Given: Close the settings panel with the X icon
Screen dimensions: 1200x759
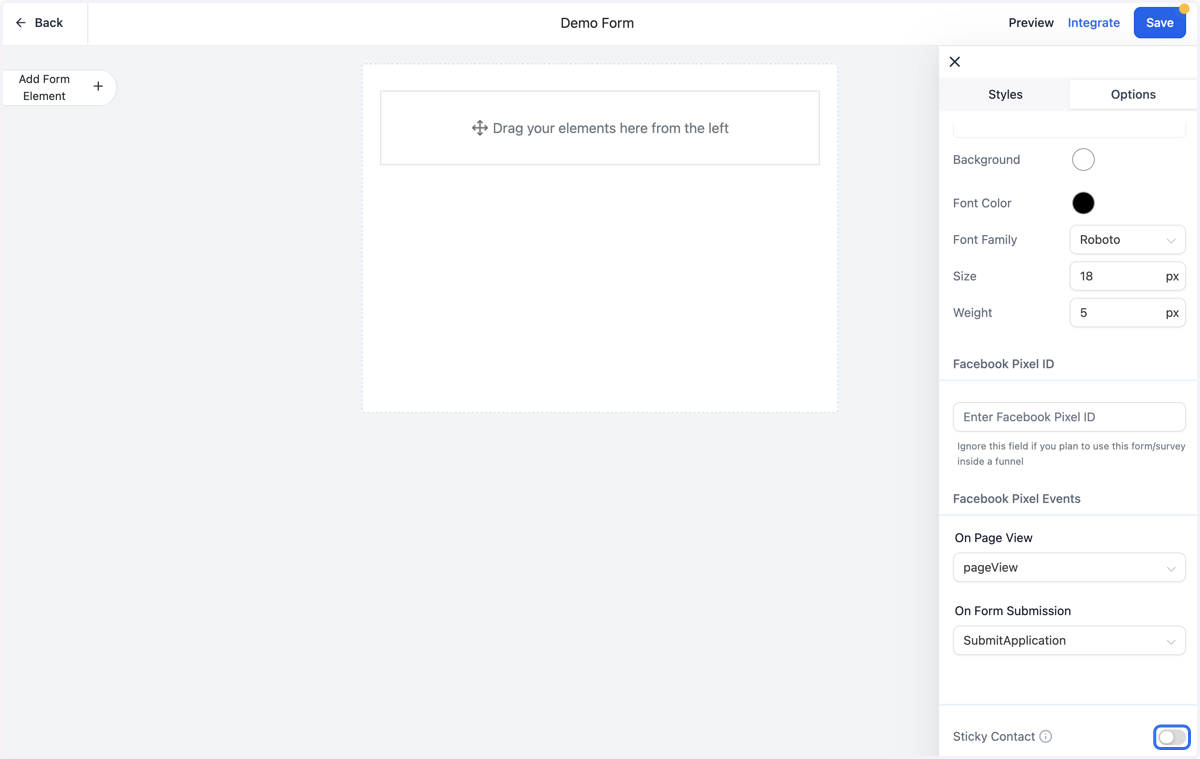Looking at the screenshot, I should click(x=955, y=62).
